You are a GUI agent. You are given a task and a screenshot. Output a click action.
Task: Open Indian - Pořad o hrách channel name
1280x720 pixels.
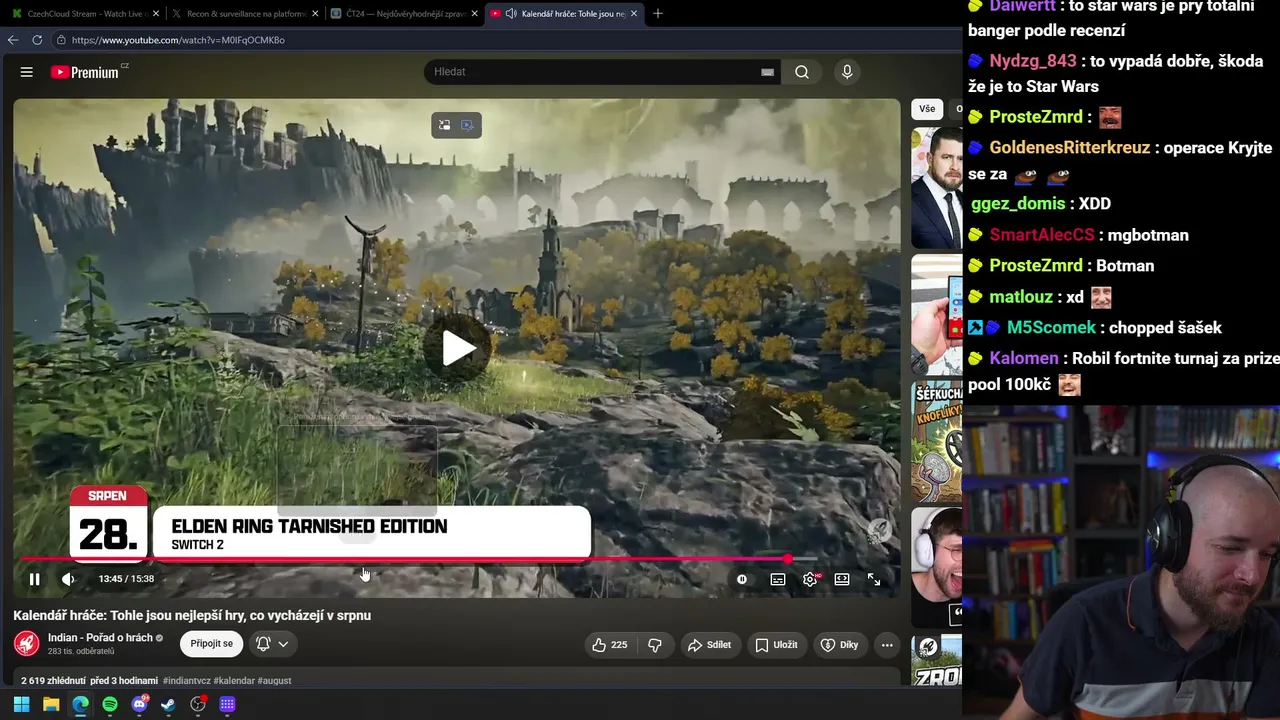tap(100, 638)
